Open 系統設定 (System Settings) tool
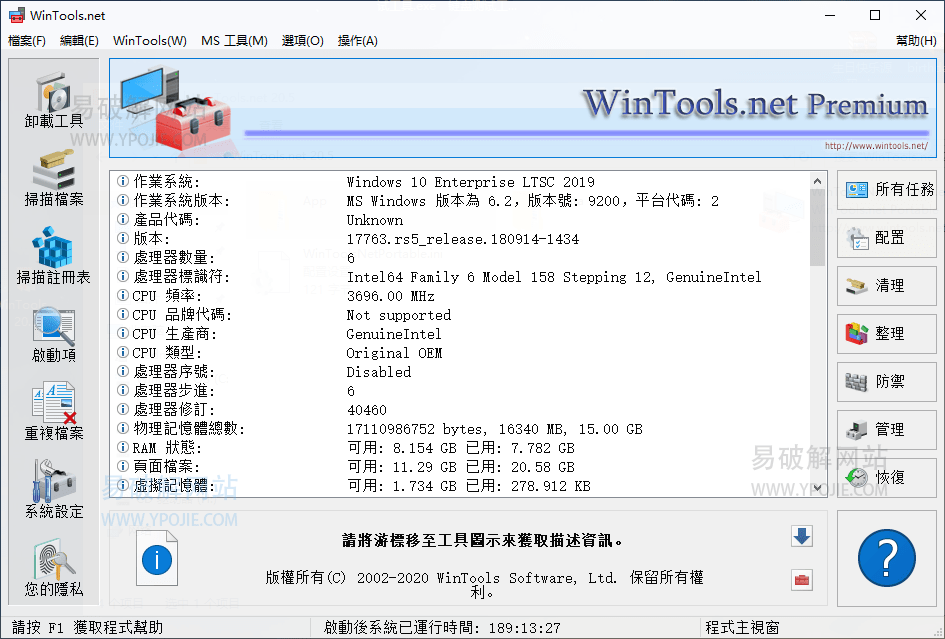945x639 pixels. point(52,485)
